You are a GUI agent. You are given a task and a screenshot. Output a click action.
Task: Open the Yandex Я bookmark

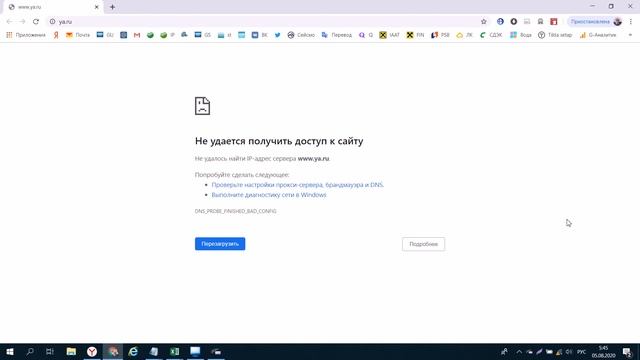pos(56,35)
